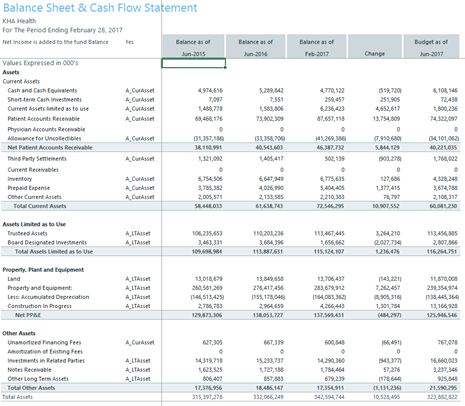Screen dimensions: 465x406
Task: Select the Cash and Cash Equivalents row label
Action: click(x=42, y=90)
